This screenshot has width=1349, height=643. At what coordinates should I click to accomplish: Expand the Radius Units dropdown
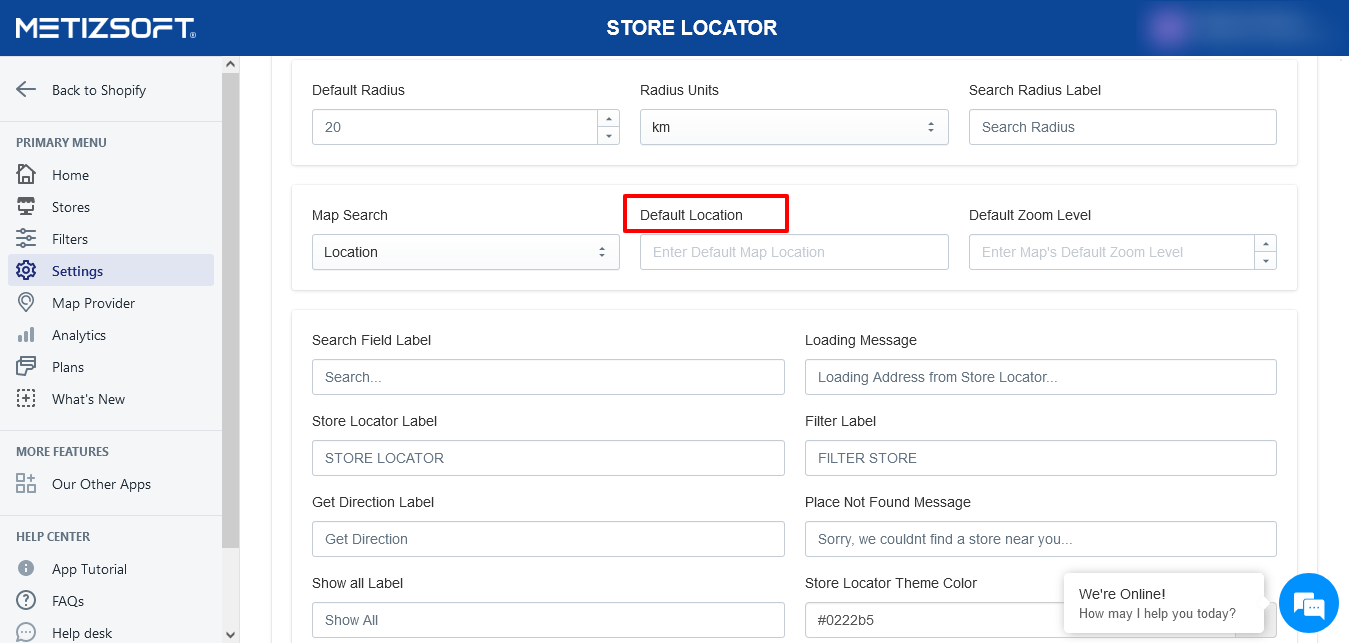pyautogui.click(x=793, y=127)
